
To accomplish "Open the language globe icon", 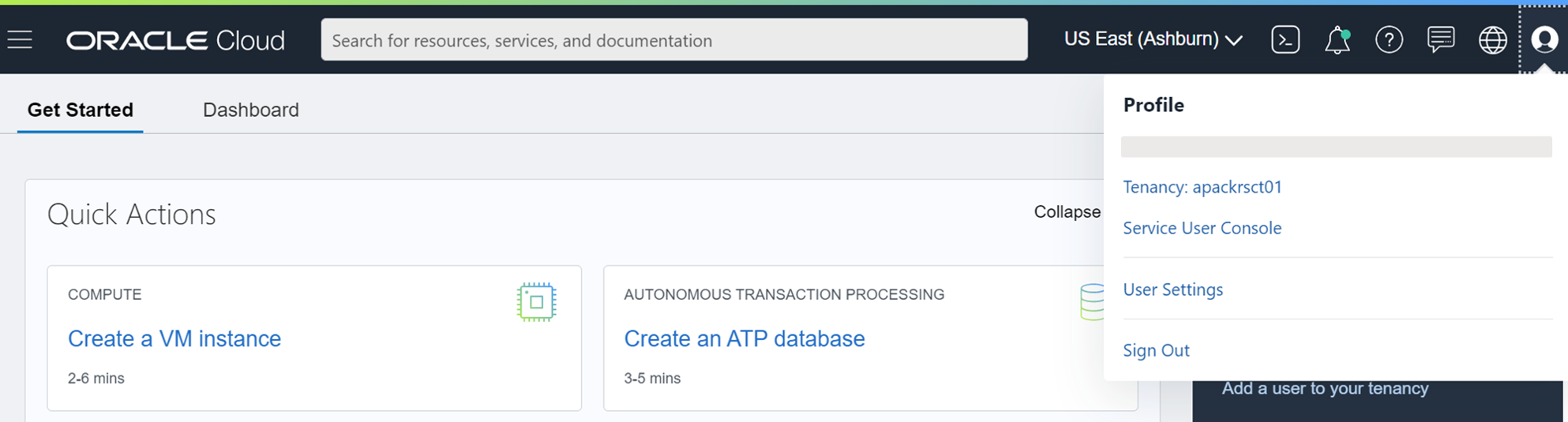I will pyautogui.click(x=1492, y=39).
